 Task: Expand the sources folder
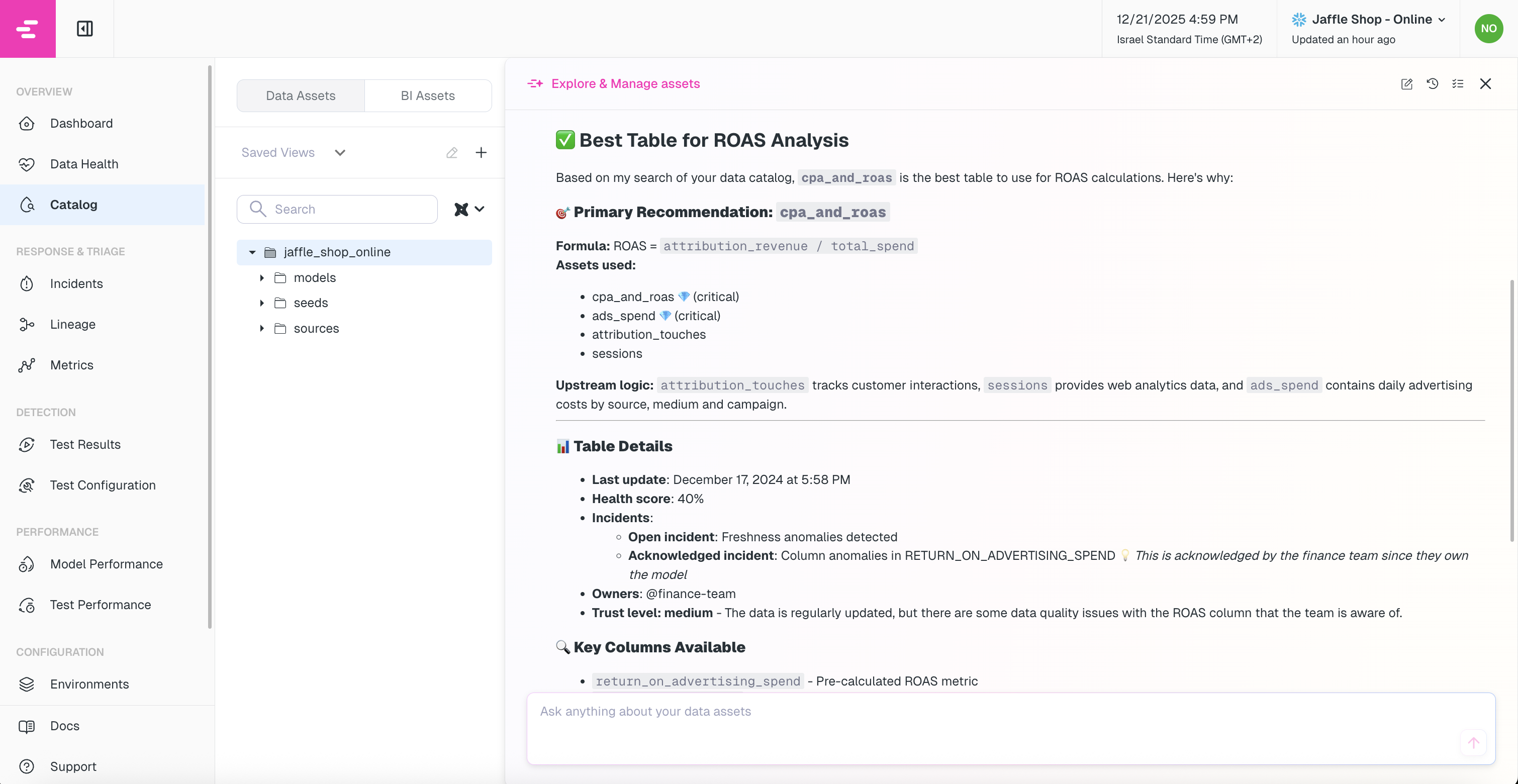(x=262, y=329)
